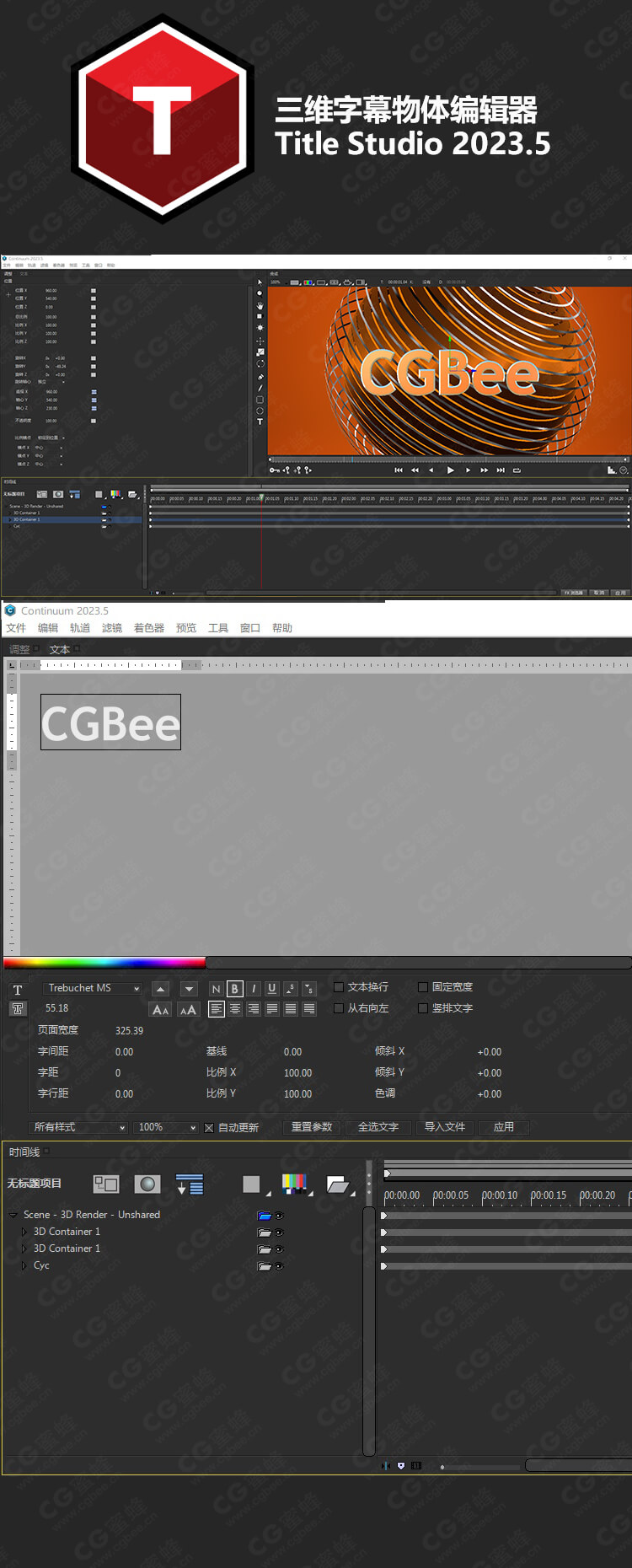Click the 时间线 panel tab

click(25, 1152)
